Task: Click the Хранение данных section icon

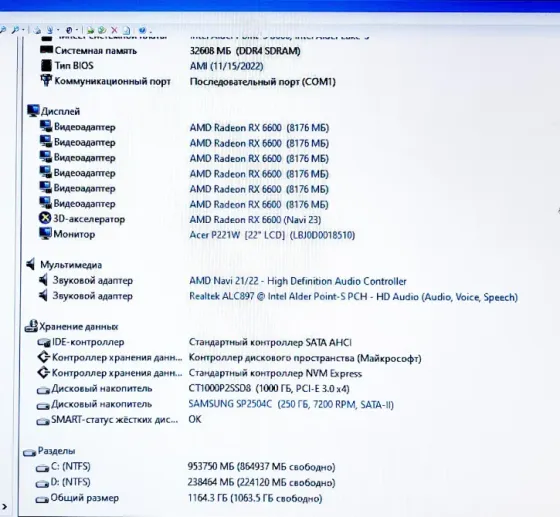Action: click(31, 326)
